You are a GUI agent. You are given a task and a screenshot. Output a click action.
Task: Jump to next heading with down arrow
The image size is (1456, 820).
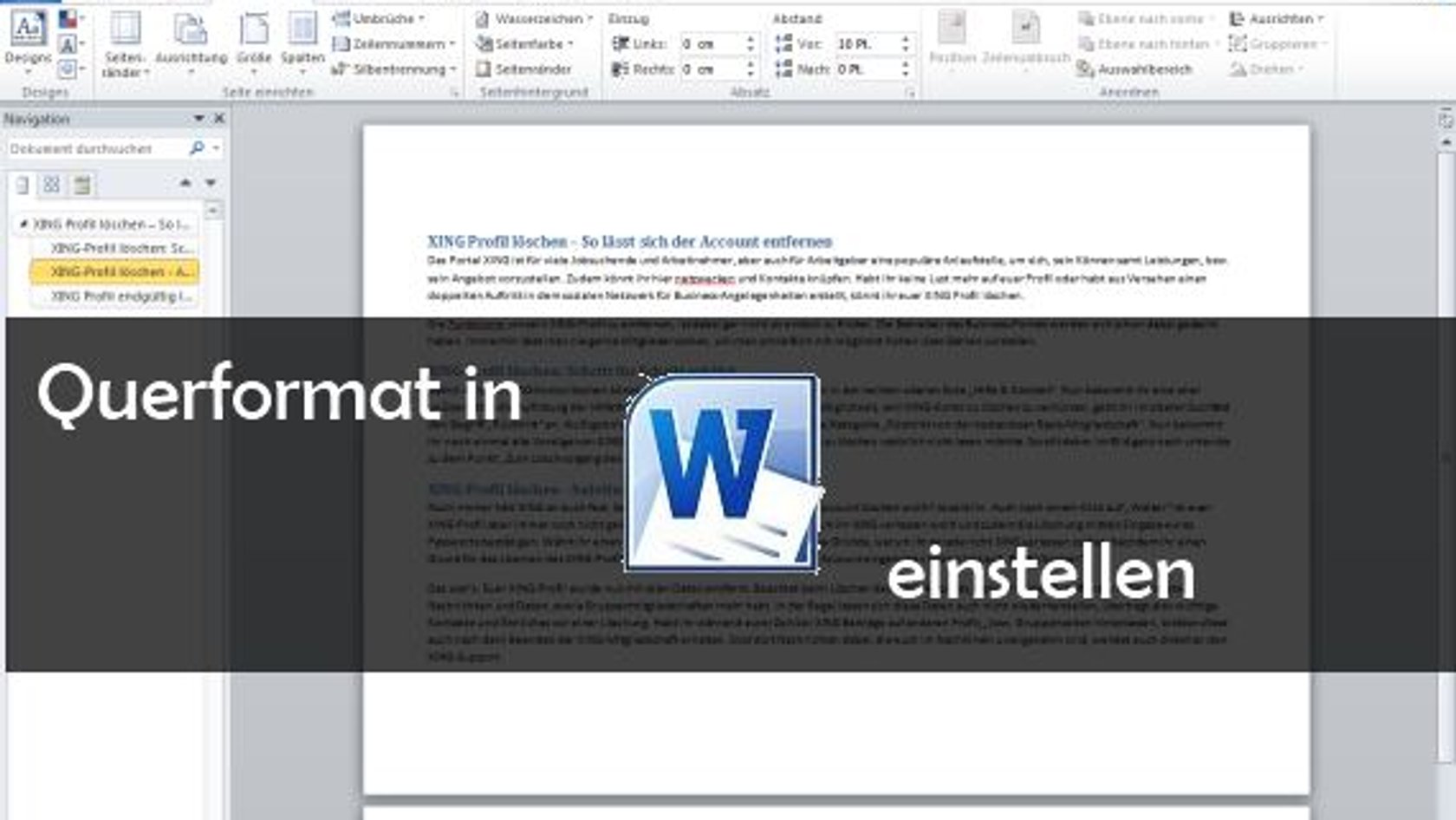pyautogui.click(x=211, y=183)
